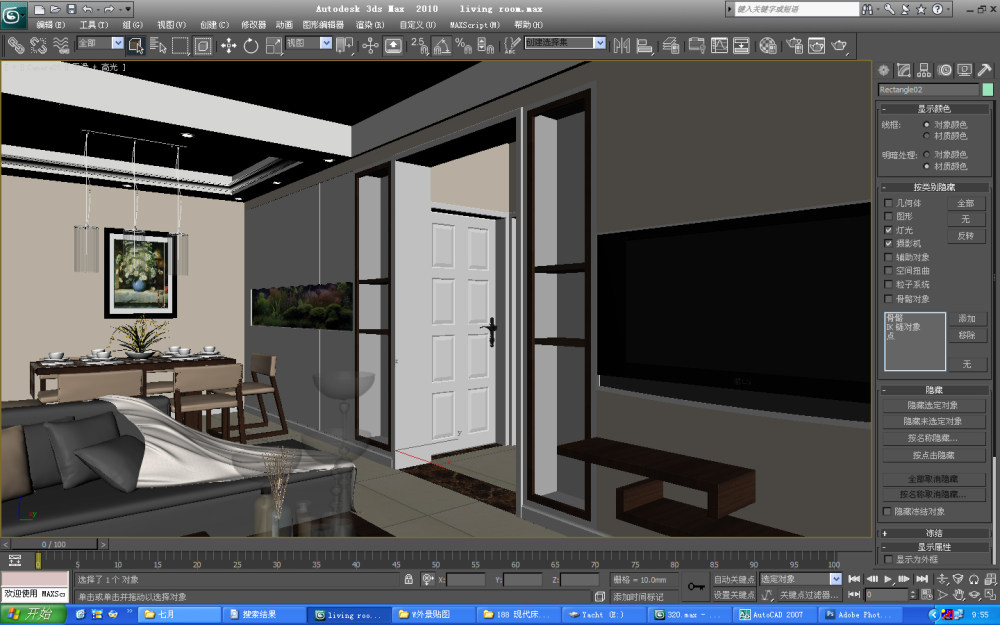Screen dimensions: 1000x625
Task: Open the 工具(T) menu
Action: [94, 25]
